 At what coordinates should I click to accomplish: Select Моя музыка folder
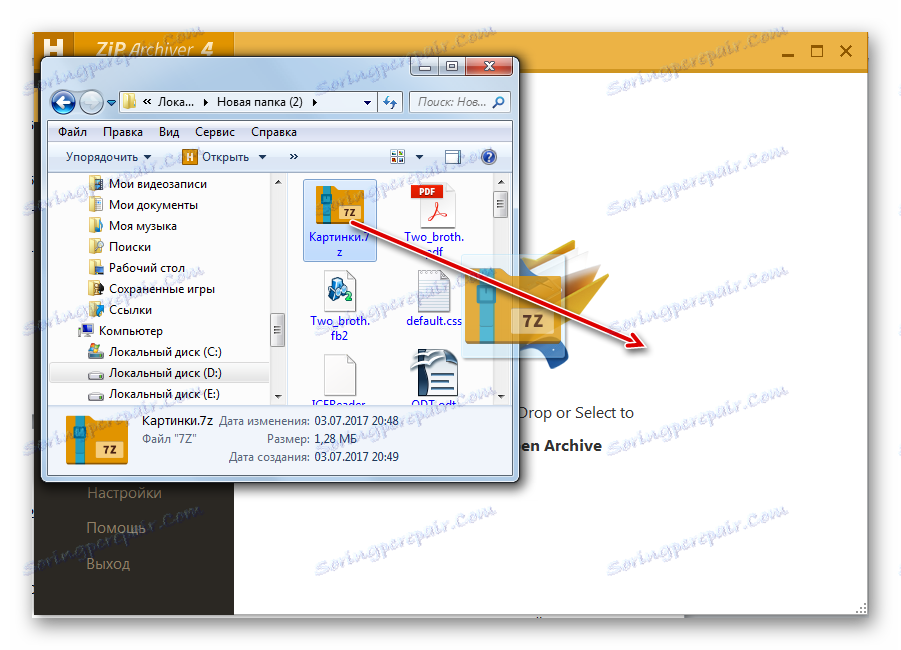[x=143, y=226]
